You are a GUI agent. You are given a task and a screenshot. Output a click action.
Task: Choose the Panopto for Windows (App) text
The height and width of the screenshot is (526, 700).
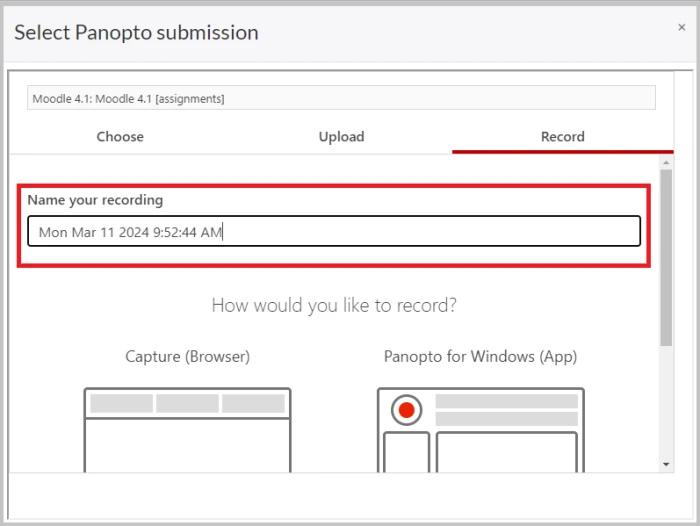480,356
